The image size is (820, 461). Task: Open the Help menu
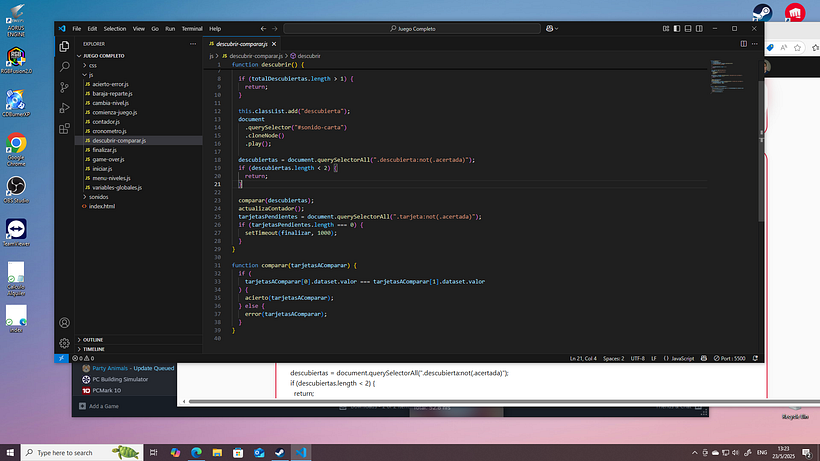click(215, 29)
